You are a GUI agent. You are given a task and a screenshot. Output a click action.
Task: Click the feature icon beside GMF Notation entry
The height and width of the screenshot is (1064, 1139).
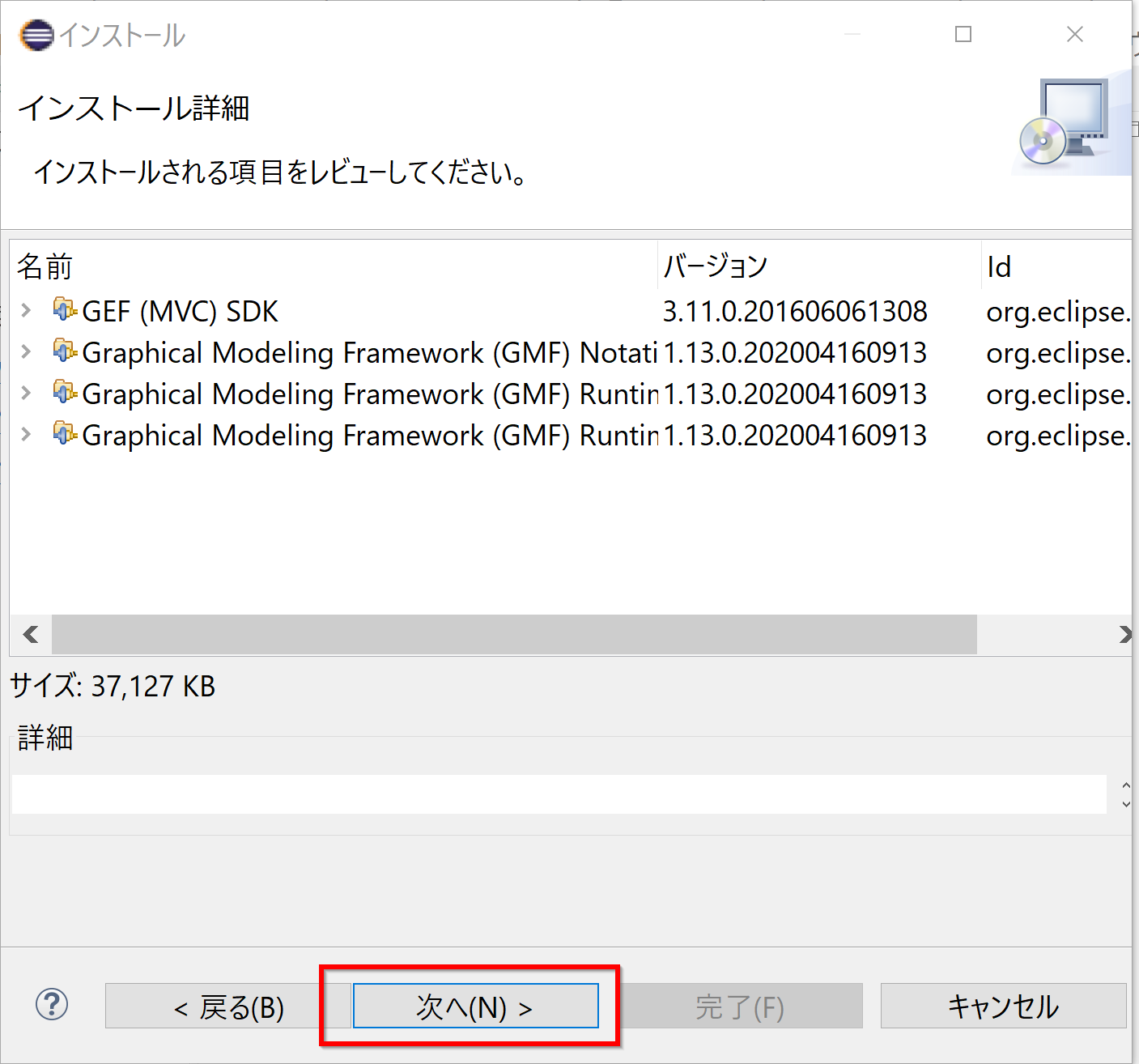click(65, 351)
